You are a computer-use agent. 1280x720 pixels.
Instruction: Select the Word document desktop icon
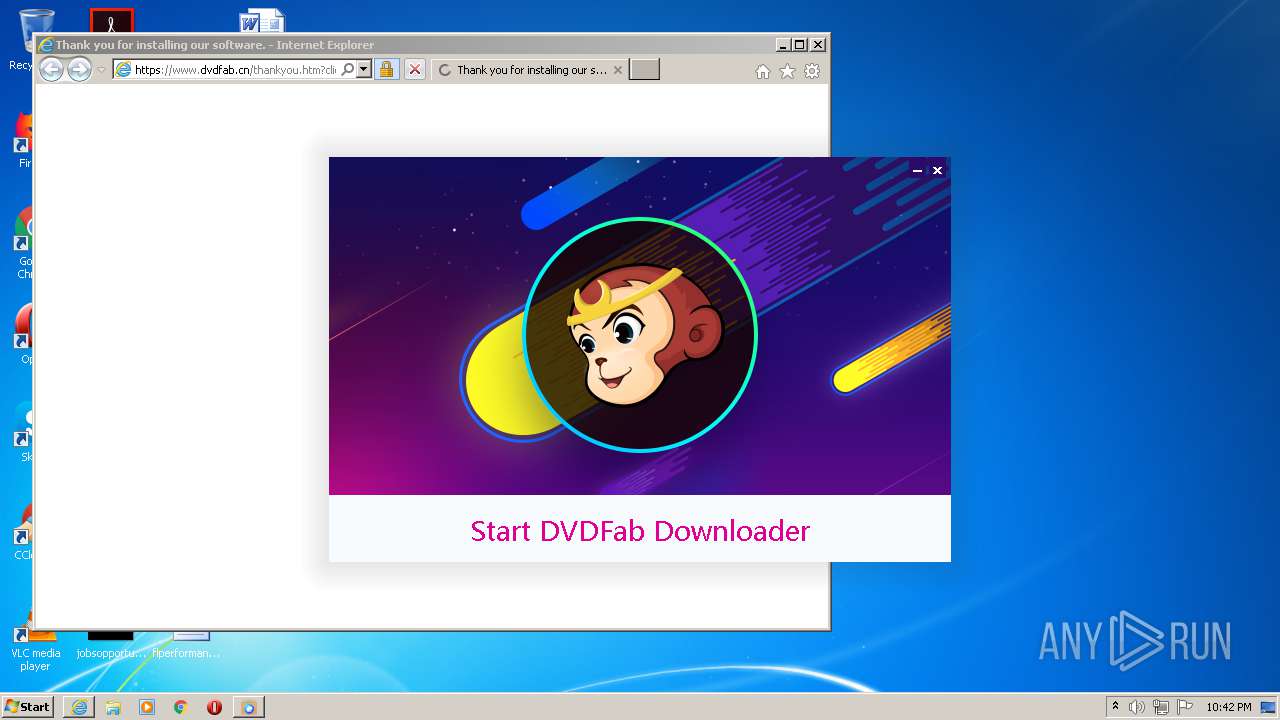(x=262, y=21)
